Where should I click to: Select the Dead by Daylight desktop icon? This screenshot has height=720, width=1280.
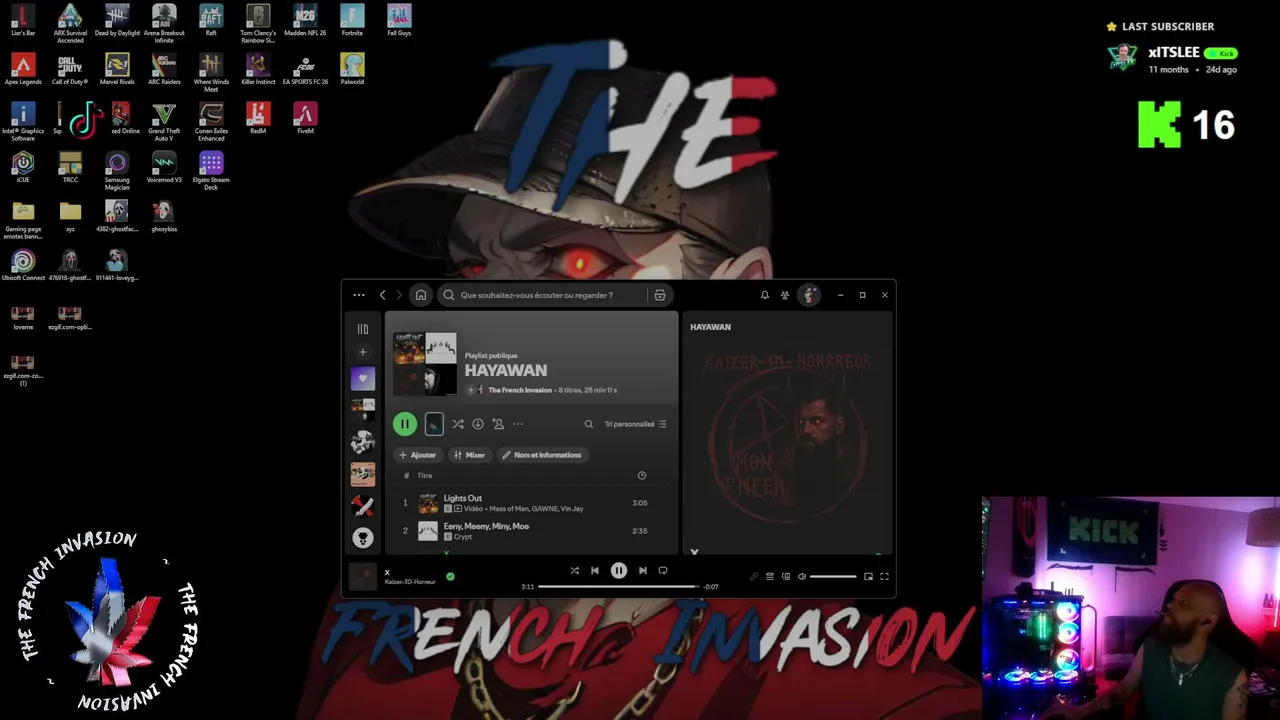[117, 20]
